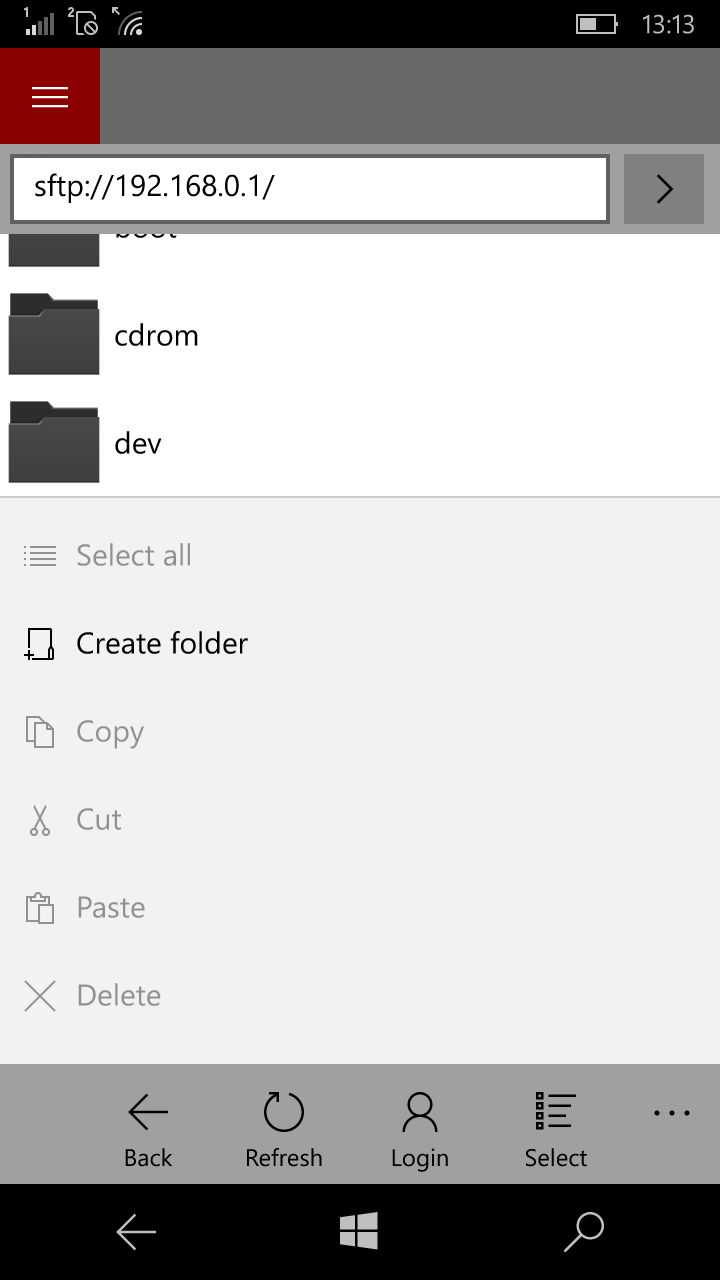Open the Login option
The image size is (720, 1280).
click(x=419, y=1129)
